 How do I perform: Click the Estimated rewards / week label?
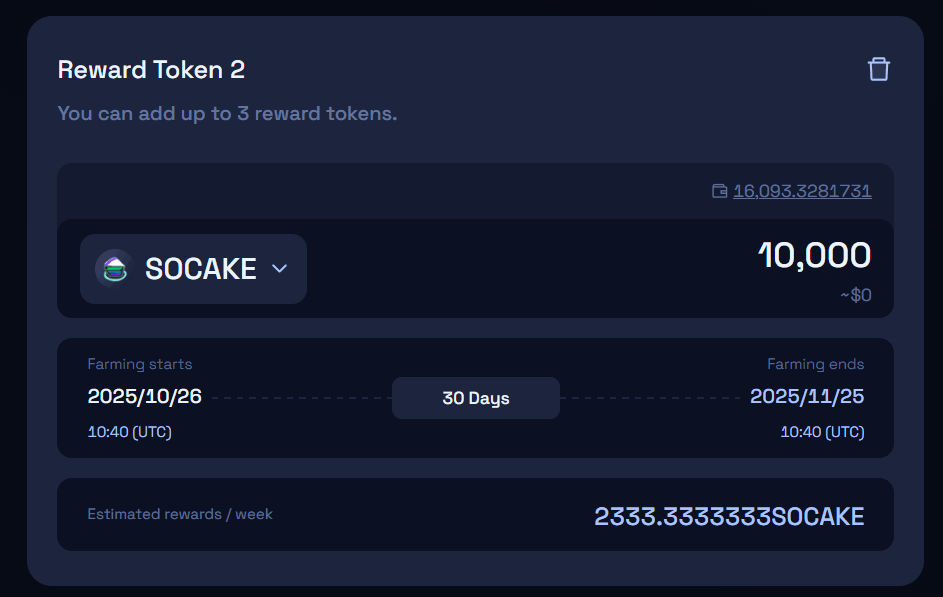(x=180, y=514)
